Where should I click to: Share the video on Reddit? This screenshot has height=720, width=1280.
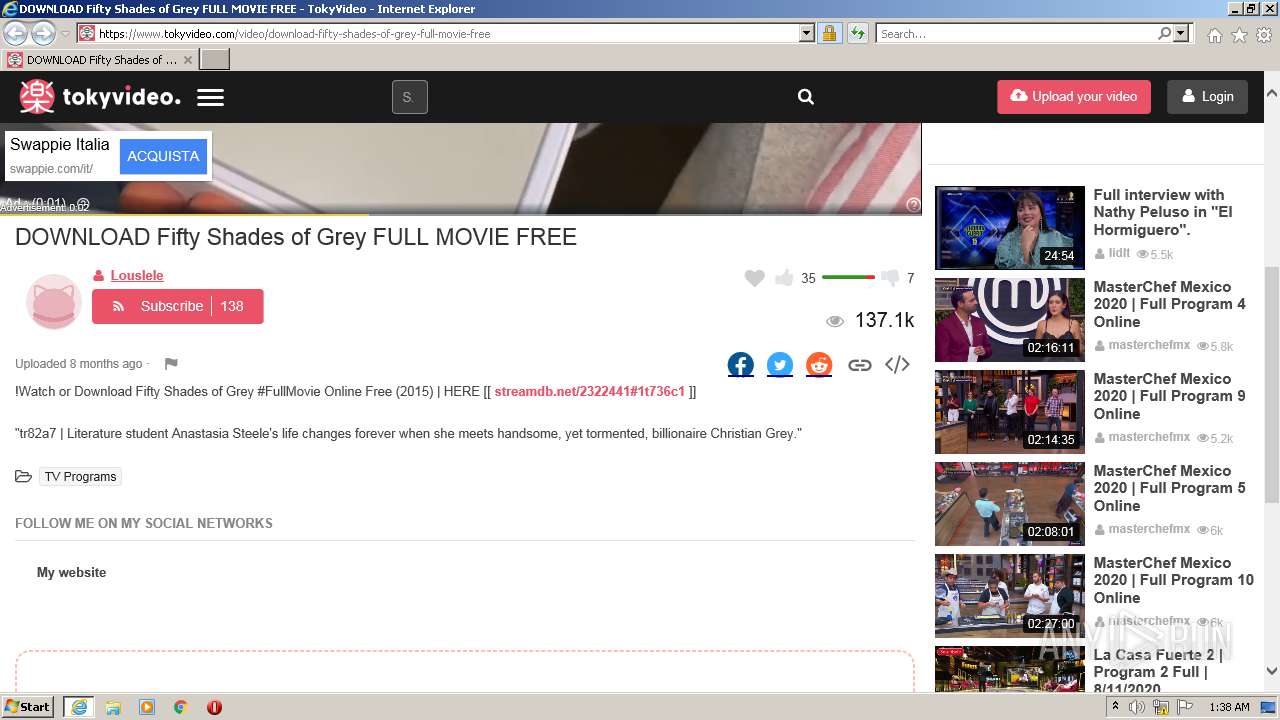pos(819,364)
